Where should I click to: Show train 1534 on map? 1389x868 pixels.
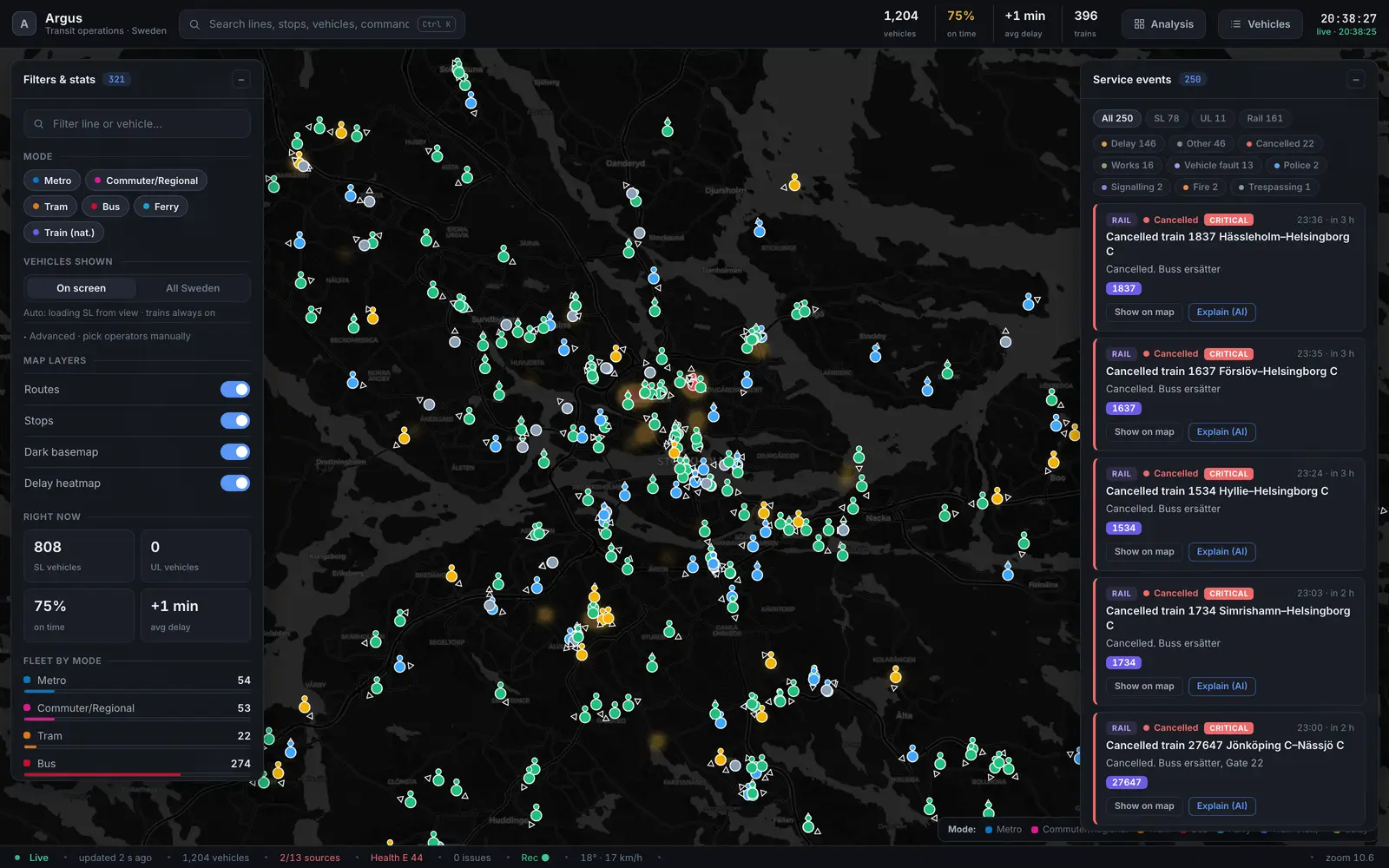[x=1144, y=552]
